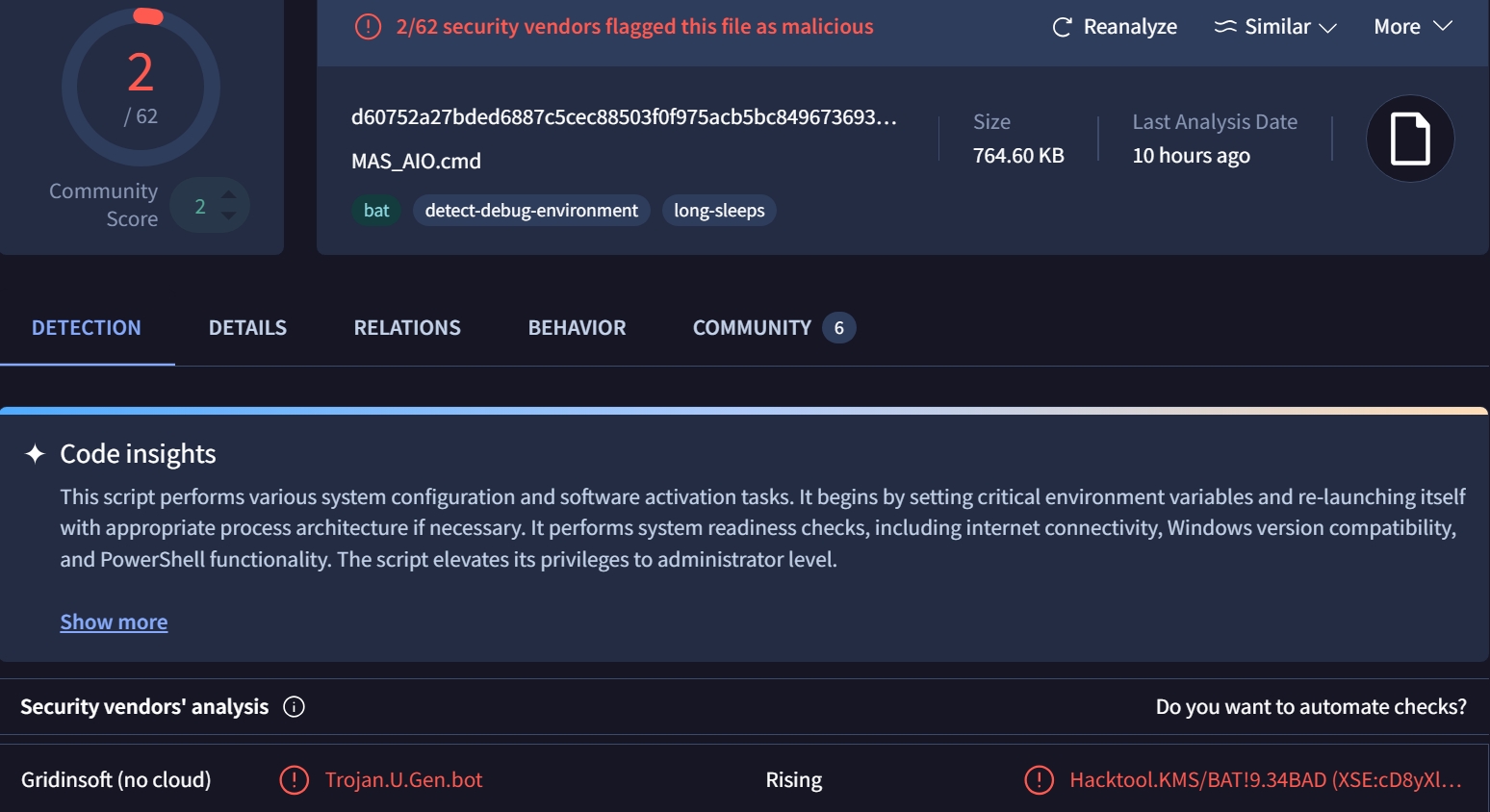
Task: Switch to the BEHAVIOR tab
Action: point(577,328)
